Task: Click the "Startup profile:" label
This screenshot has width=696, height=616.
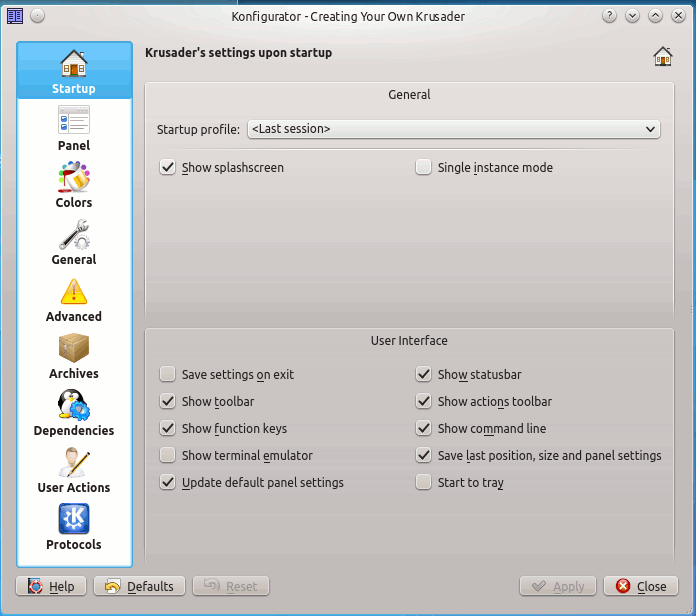Action: point(198,130)
